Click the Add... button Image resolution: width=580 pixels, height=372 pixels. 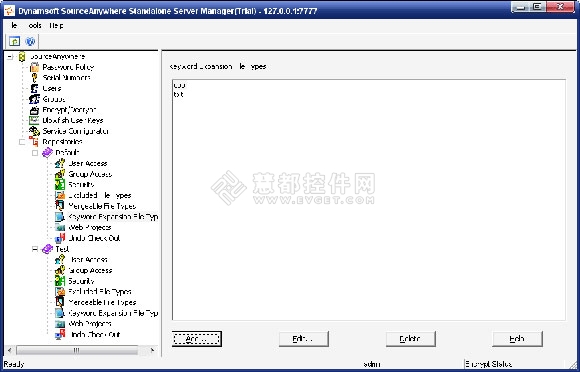197,339
